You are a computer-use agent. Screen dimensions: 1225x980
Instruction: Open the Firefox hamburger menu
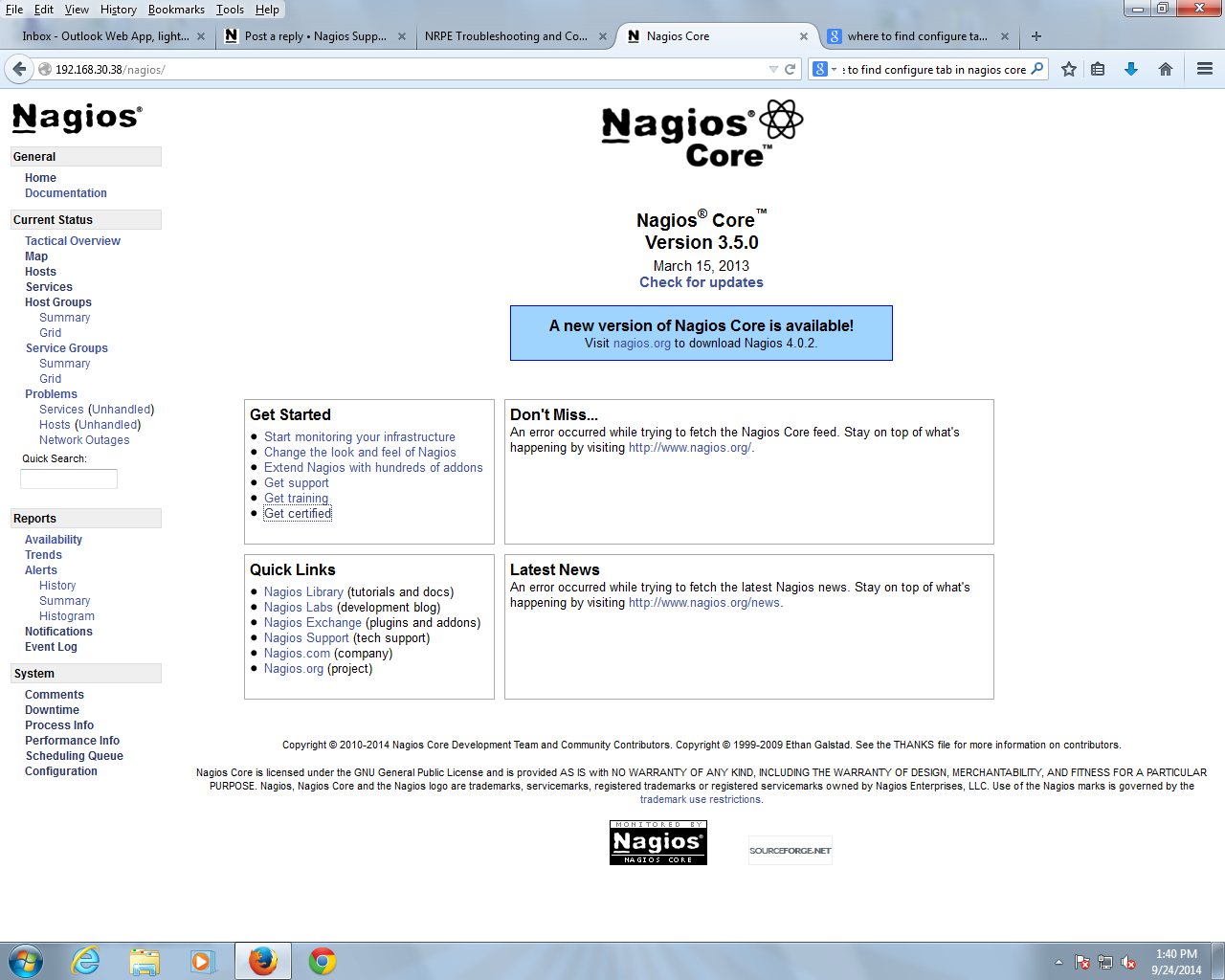coord(1205,69)
